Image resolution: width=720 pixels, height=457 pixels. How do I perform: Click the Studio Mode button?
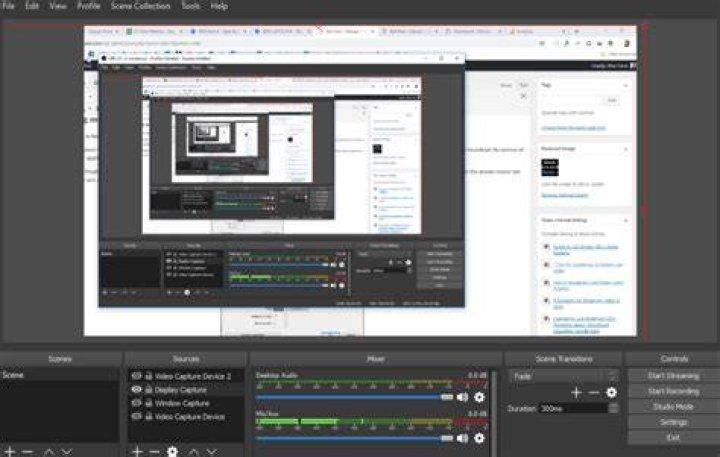coord(673,407)
